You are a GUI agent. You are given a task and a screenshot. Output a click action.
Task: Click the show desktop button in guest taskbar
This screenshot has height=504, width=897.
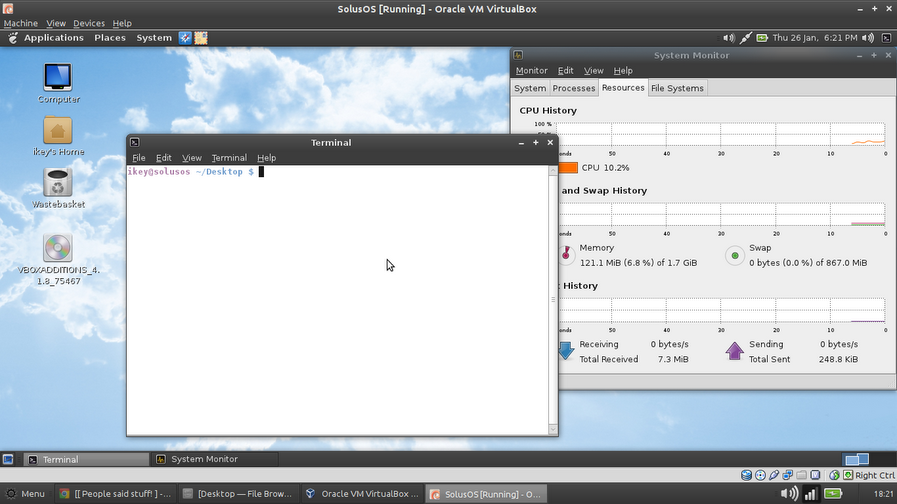(x=8, y=459)
